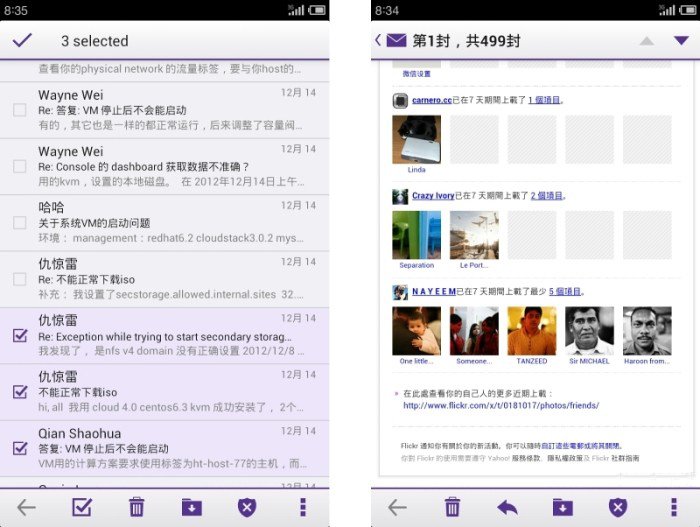Open the 2 個項目 link
This screenshot has width=700, height=527.
pos(547,196)
